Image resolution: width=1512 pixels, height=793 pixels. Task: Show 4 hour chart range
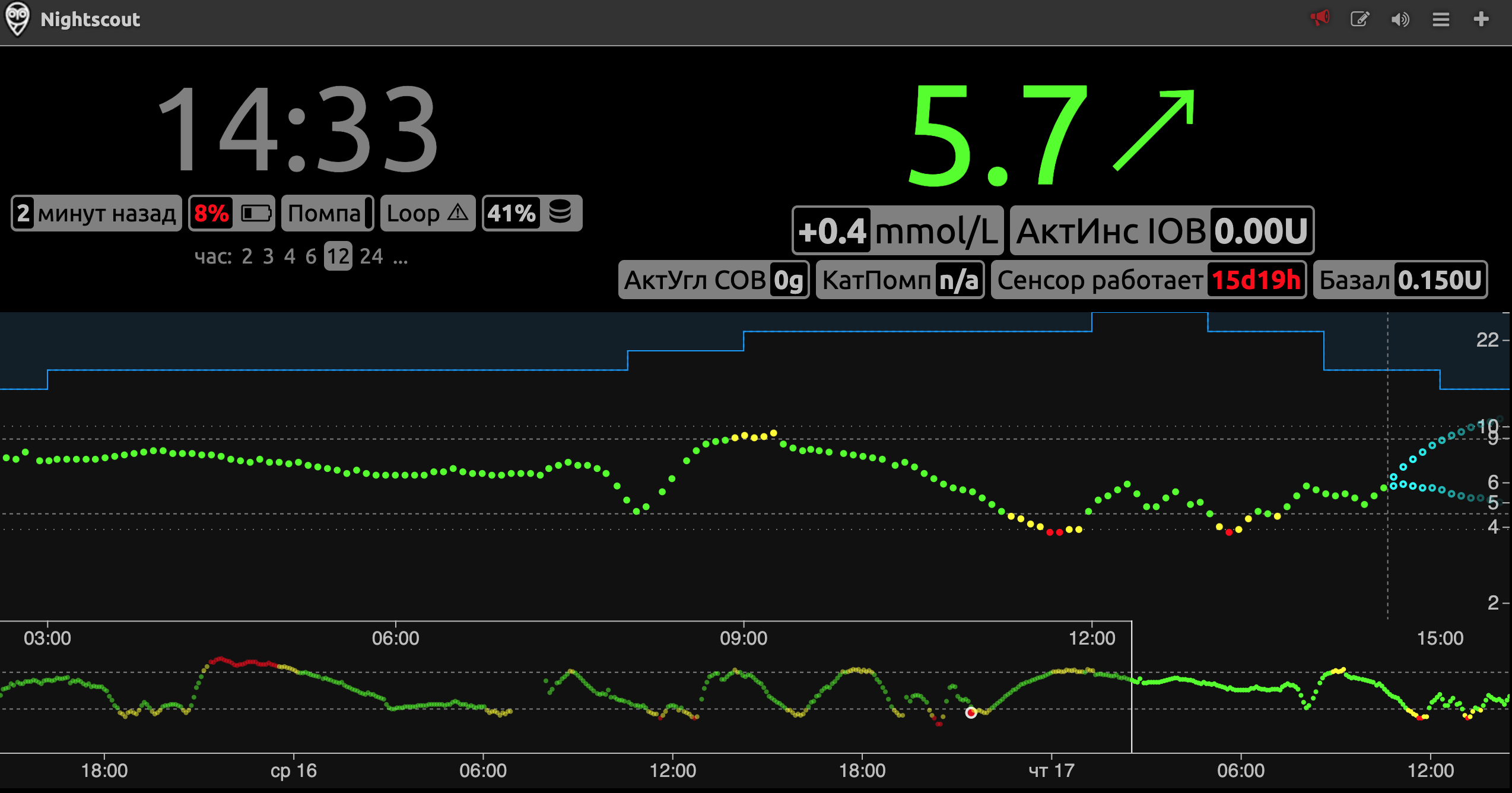[x=290, y=256]
